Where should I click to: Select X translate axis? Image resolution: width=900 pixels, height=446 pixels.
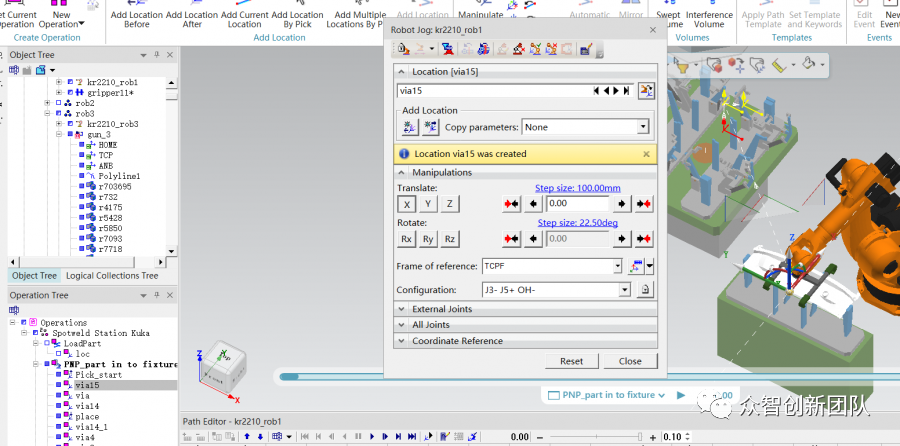point(407,204)
